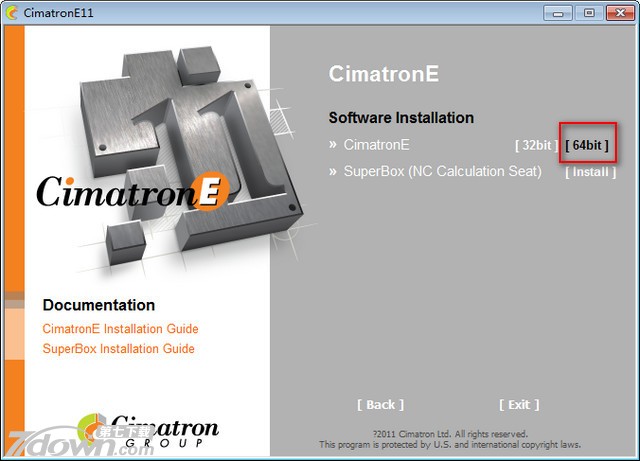Quit the installer with Exit
The height and width of the screenshot is (461, 640).
click(x=519, y=405)
